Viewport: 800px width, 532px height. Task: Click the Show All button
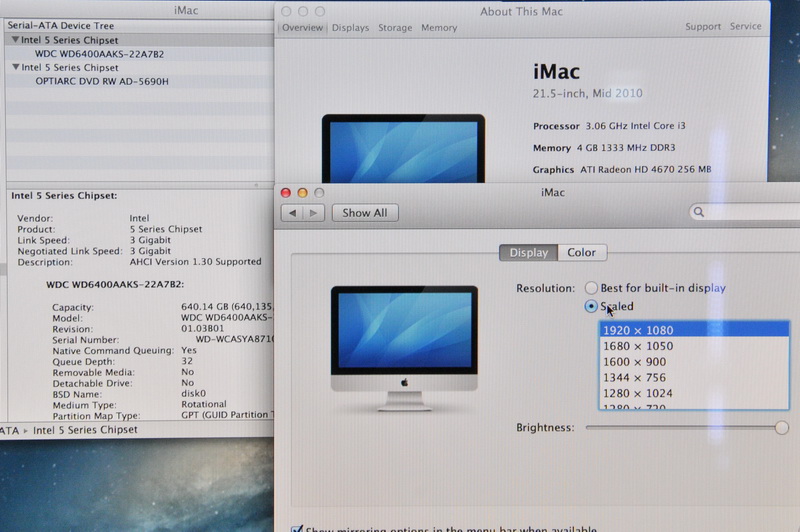tap(365, 213)
